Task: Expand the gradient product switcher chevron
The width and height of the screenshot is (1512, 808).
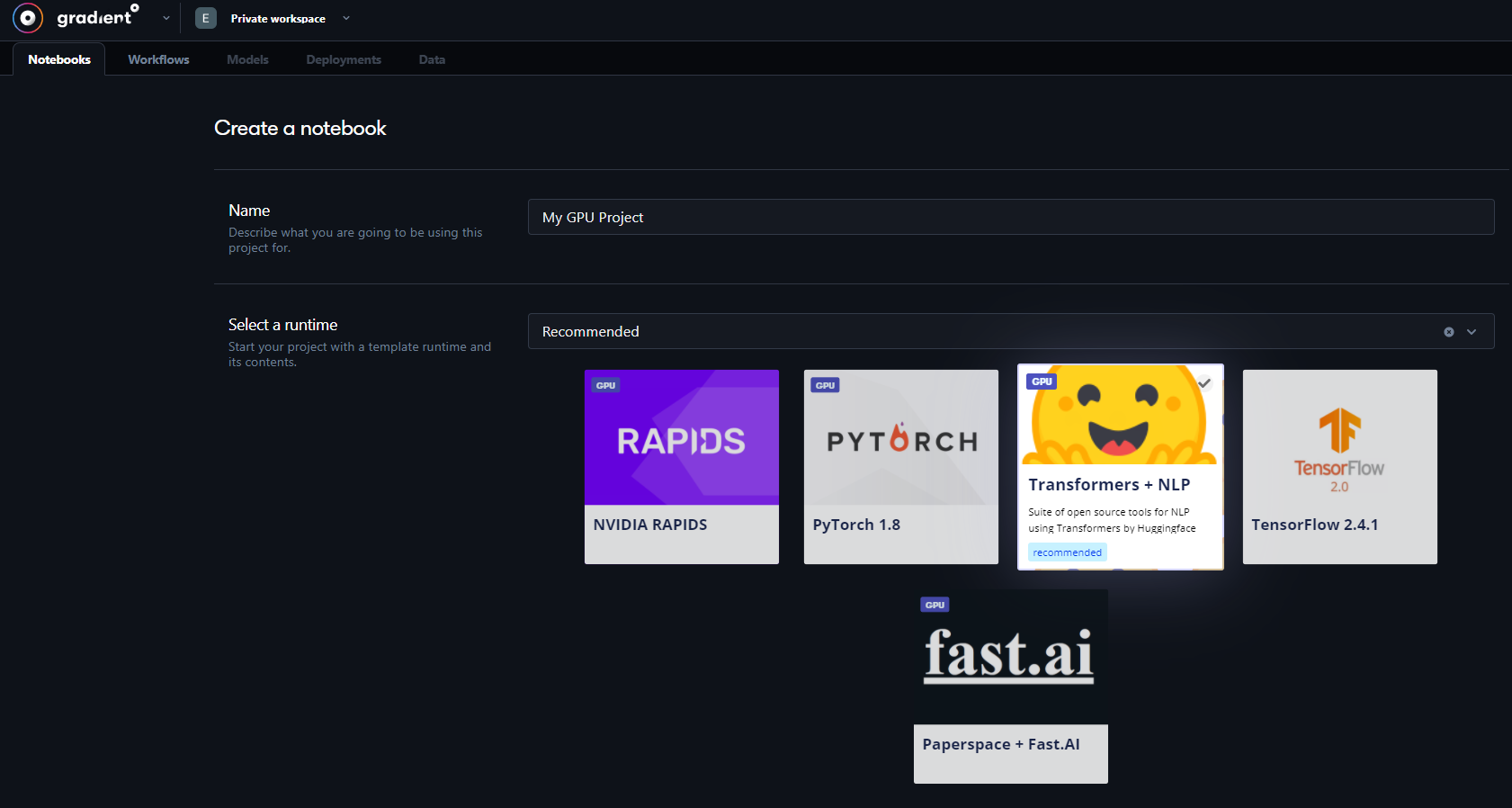Action: click(x=166, y=18)
